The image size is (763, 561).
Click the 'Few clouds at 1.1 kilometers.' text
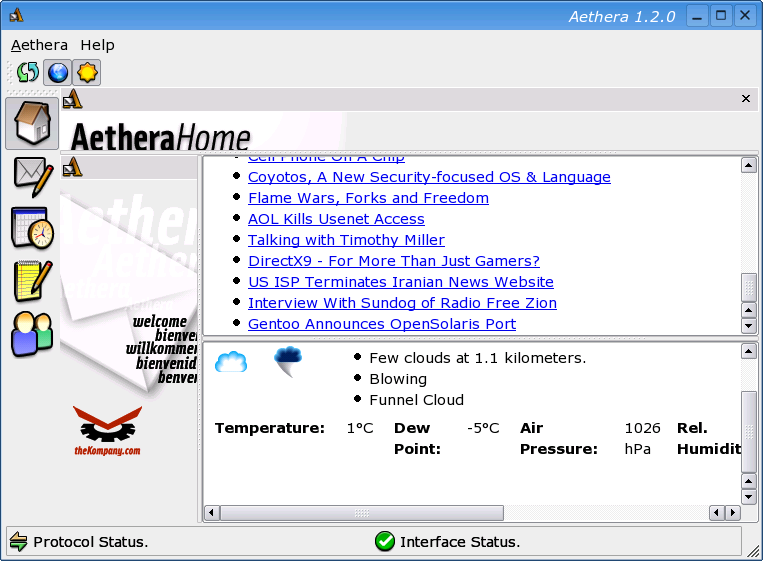(x=477, y=358)
